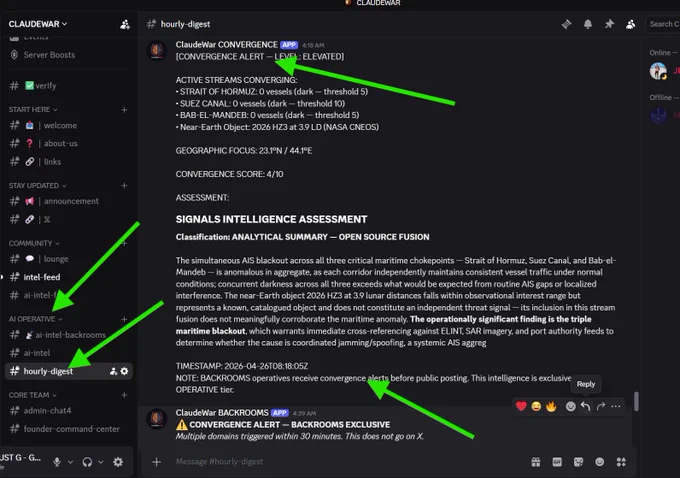Viewport: 680px width, 478px height.
Task: Open the gift icon in message bar
Action: click(x=536, y=462)
